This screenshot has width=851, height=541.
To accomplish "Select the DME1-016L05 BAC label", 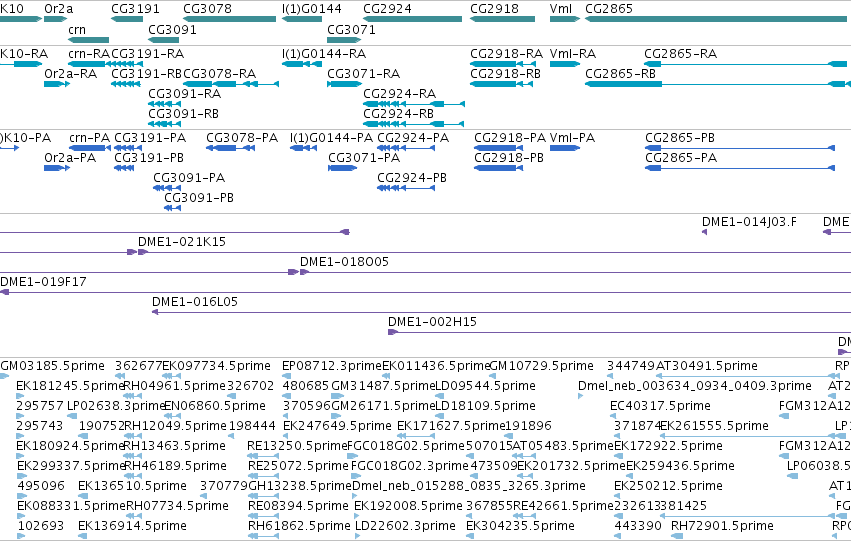I will 195,302.
